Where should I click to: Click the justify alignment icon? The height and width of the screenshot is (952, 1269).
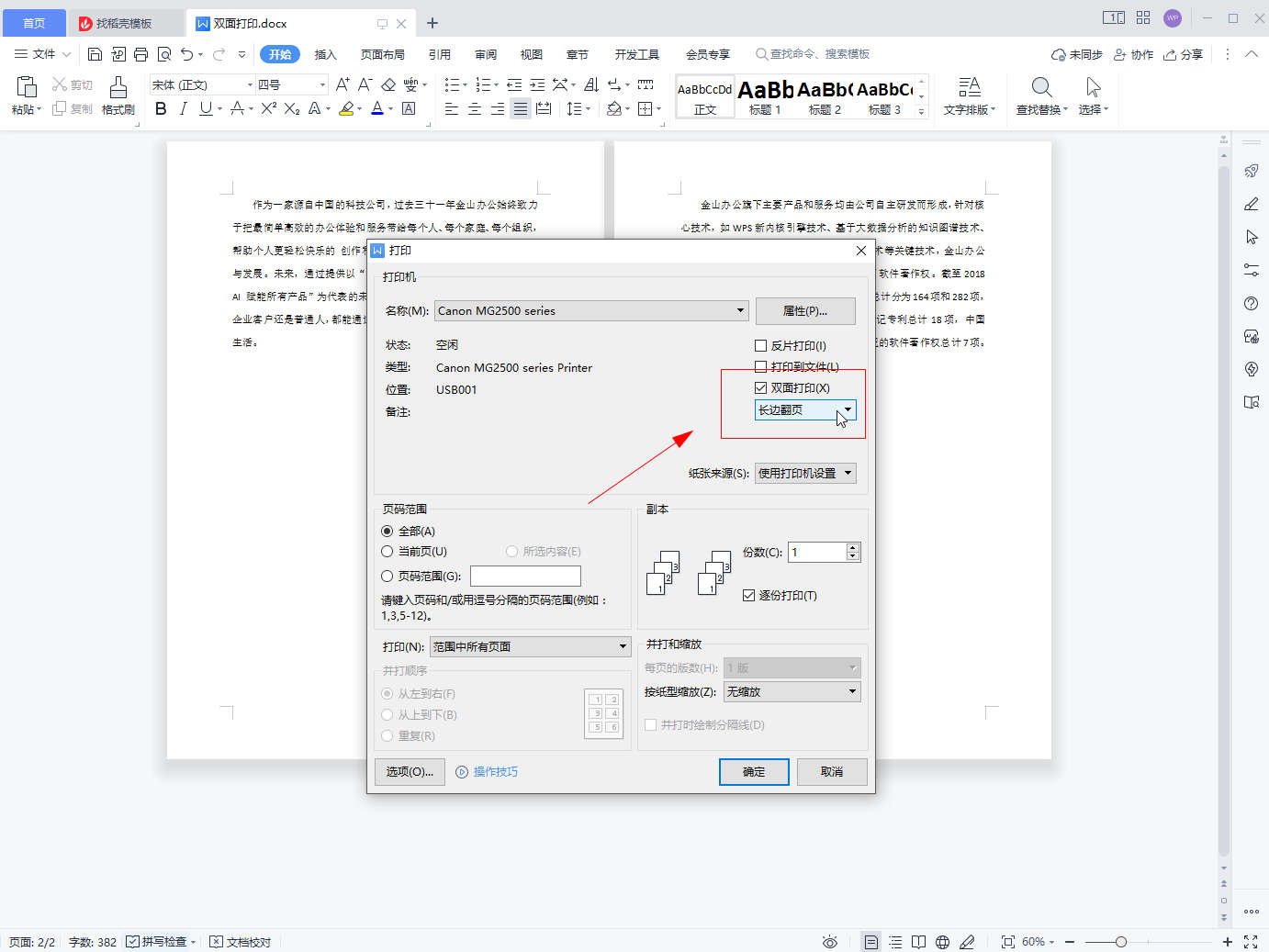click(521, 108)
